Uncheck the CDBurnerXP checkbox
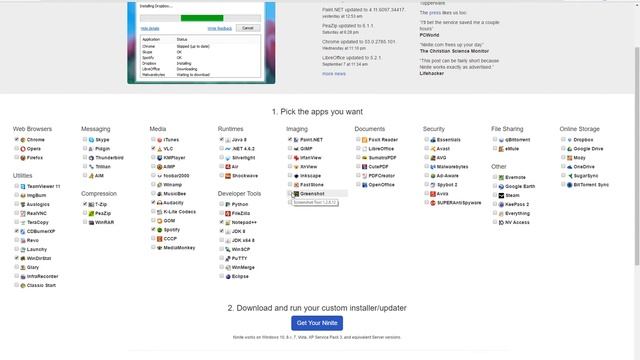The width and height of the screenshot is (640, 360). (x=17, y=231)
